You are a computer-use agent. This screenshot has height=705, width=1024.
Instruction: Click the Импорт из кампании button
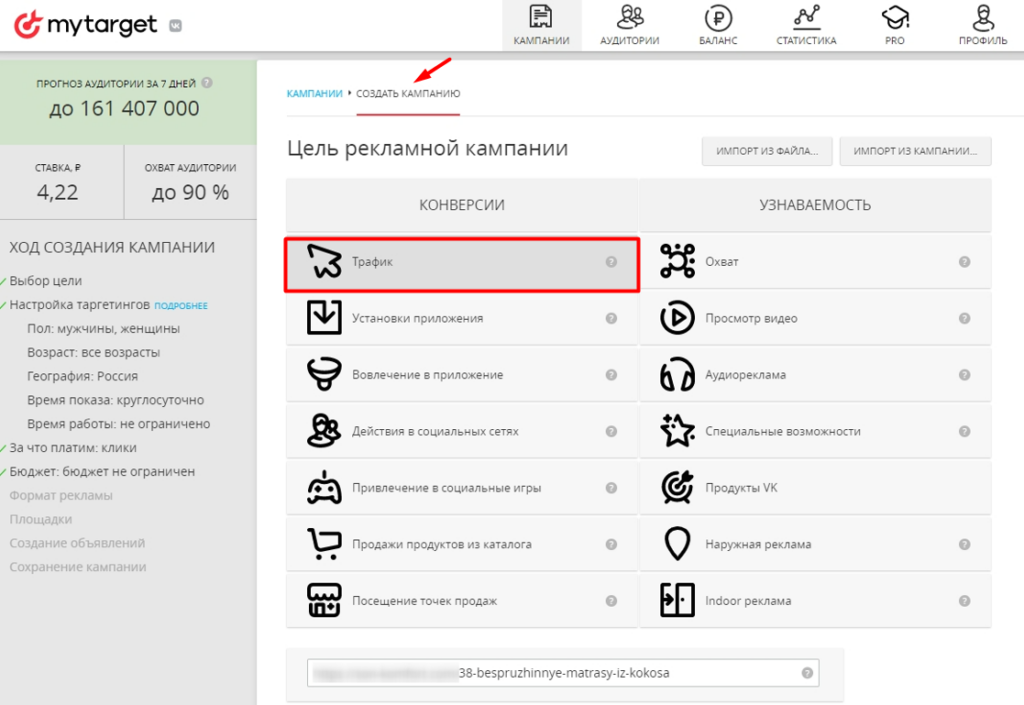point(915,152)
